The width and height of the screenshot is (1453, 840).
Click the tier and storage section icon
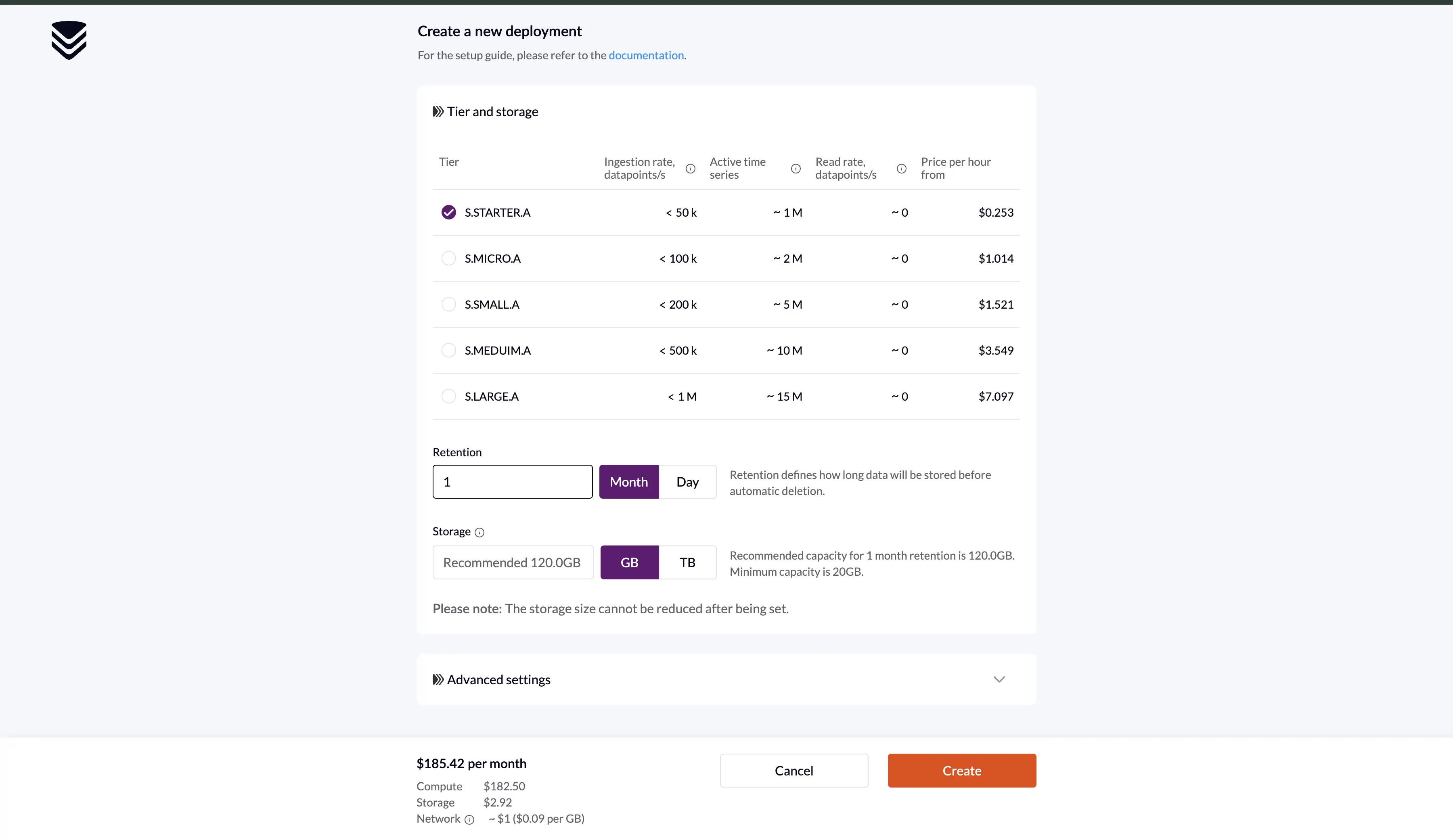point(437,111)
